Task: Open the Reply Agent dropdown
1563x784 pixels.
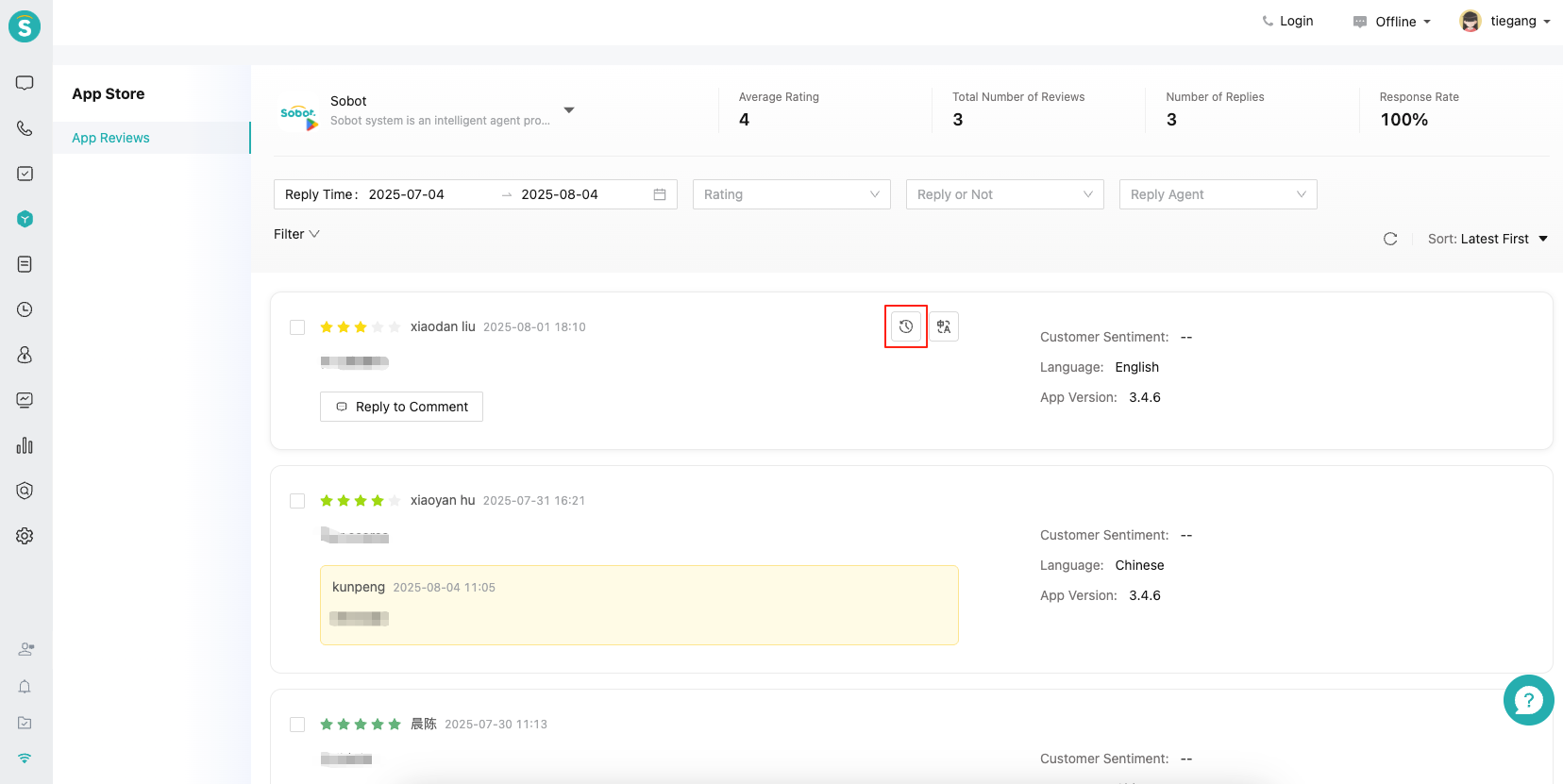Action: [x=1218, y=194]
